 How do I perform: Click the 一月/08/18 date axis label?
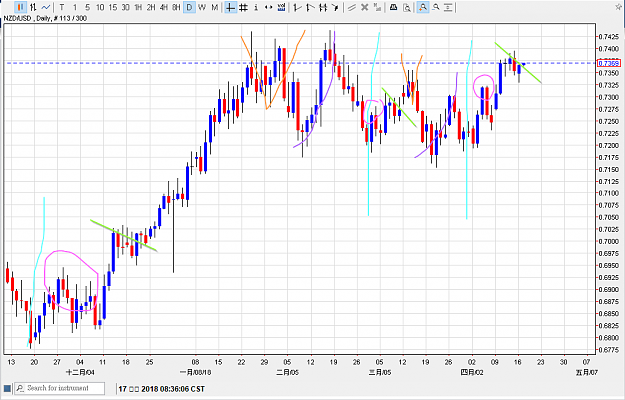pos(195,373)
